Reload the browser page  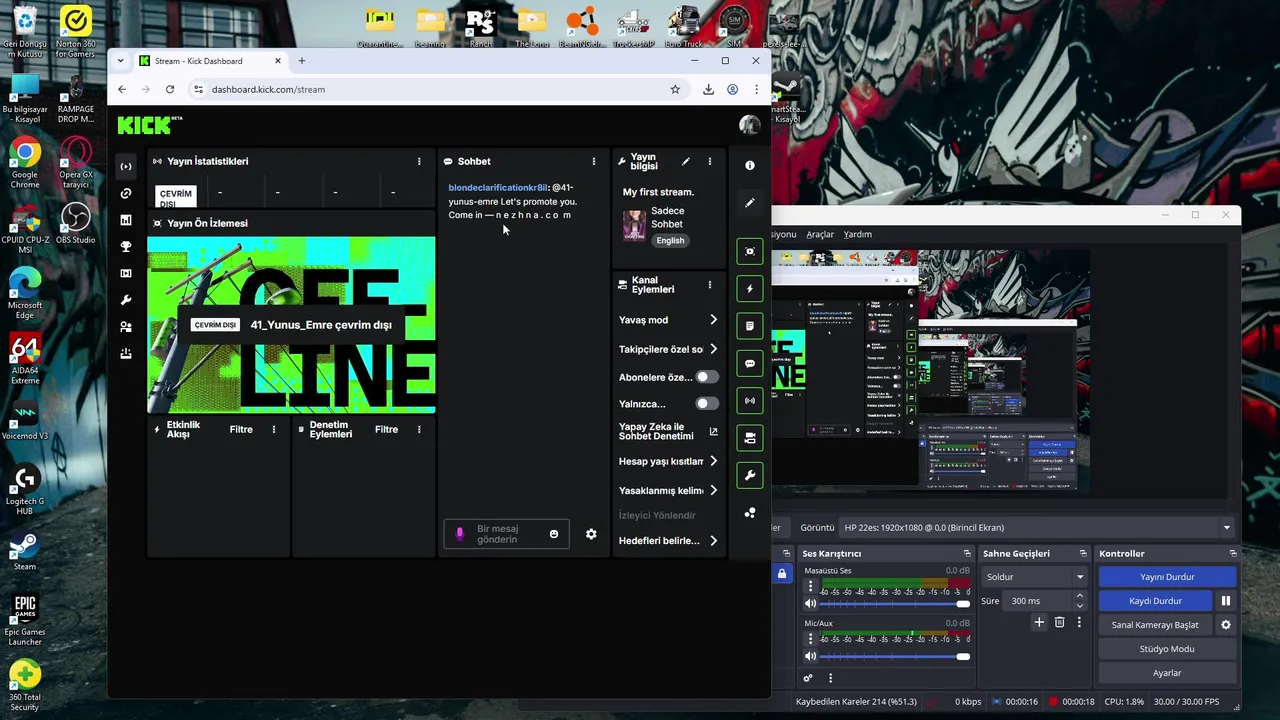(170, 89)
